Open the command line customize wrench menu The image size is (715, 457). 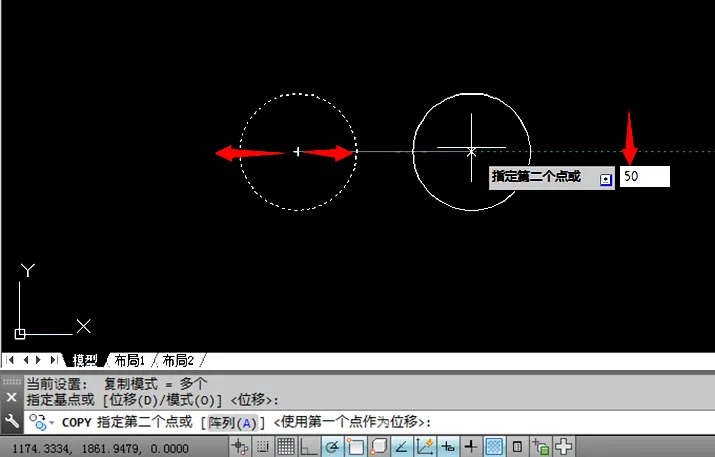pos(12,422)
